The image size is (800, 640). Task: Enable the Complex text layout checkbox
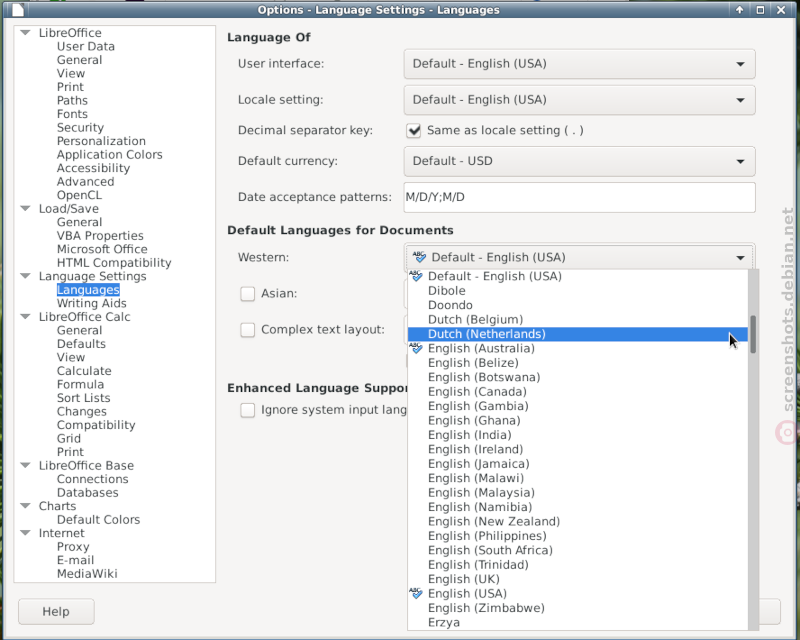coord(247,330)
